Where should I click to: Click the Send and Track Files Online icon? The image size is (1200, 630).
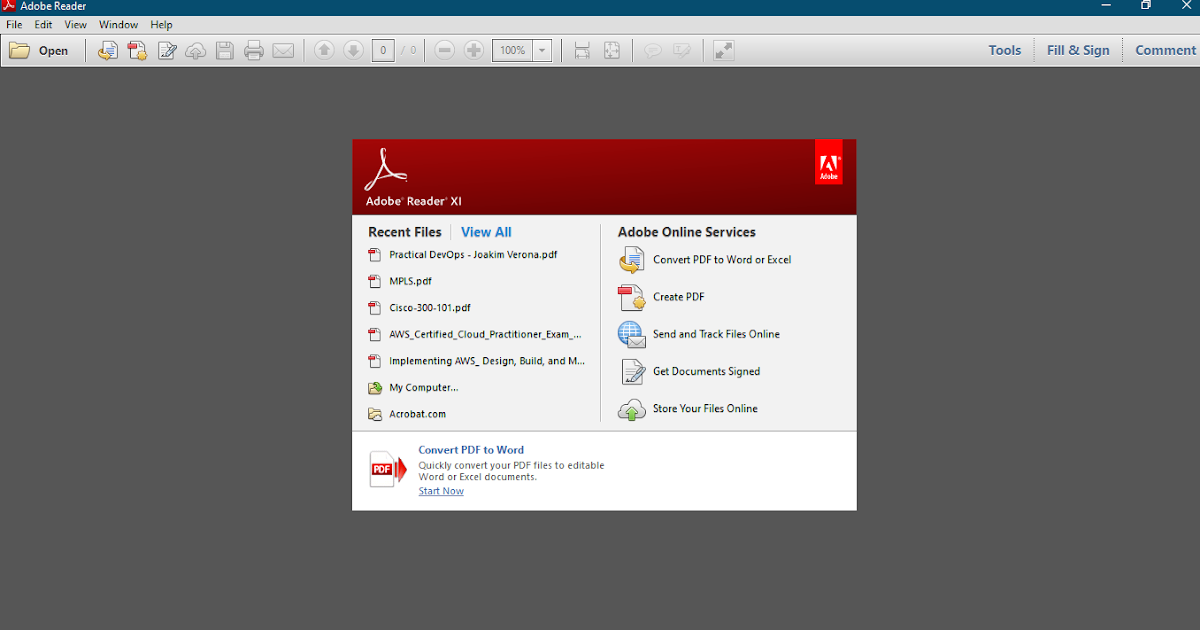click(x=632, y=334)
